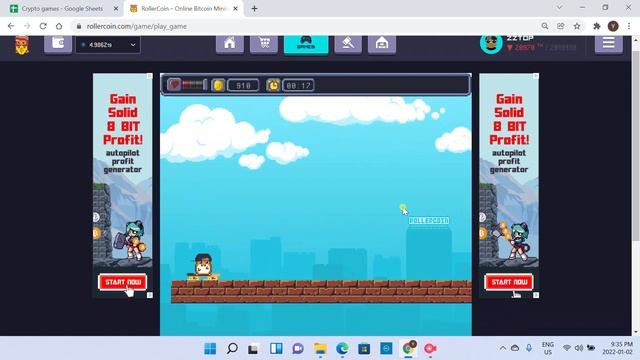Share this page icon in address bar
Image resolution: width=640 pixels, height=360 pixels.
(x=561, y=26)
